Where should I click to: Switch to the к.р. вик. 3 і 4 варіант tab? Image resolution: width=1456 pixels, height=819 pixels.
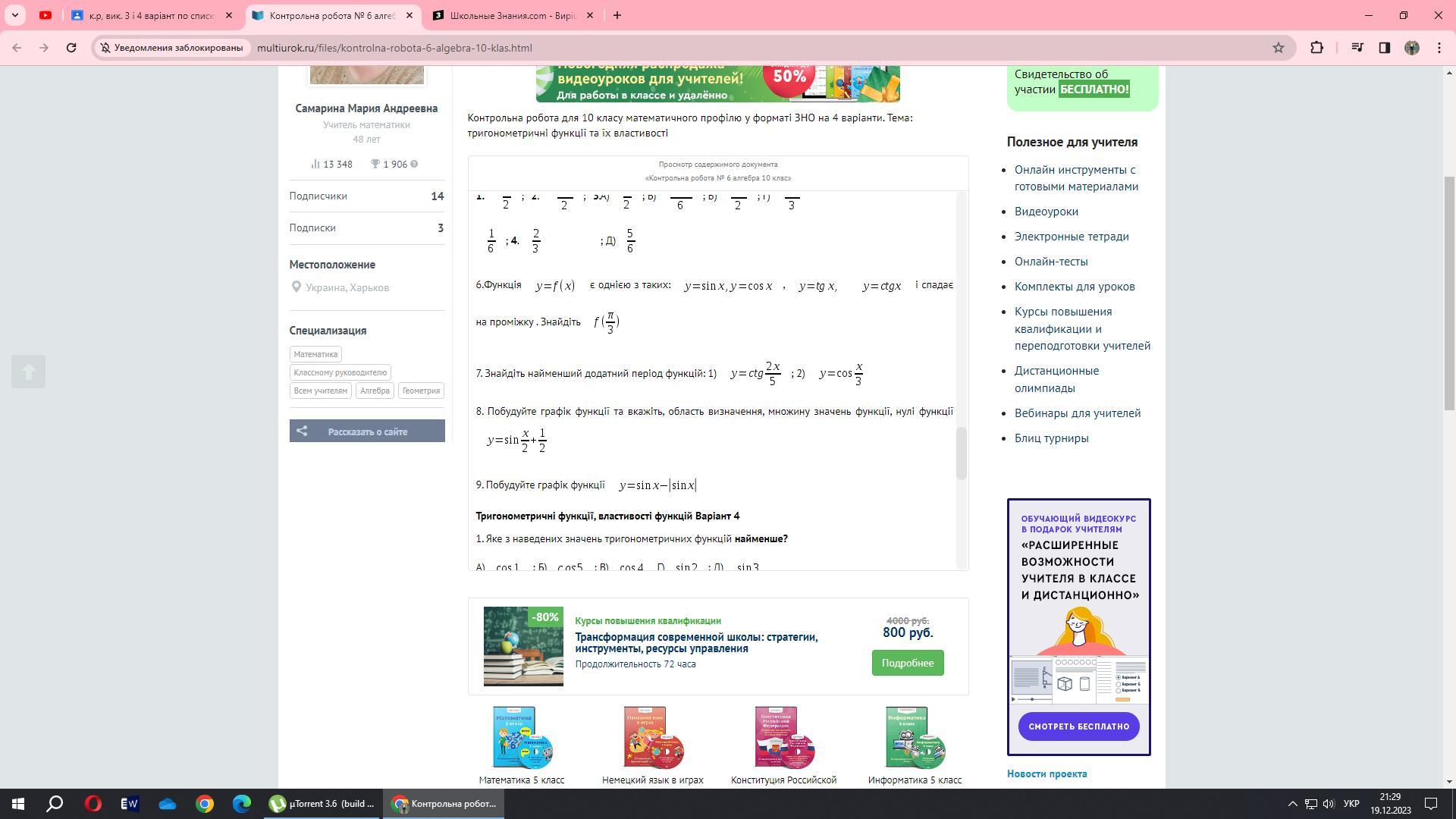click(151, 15)
